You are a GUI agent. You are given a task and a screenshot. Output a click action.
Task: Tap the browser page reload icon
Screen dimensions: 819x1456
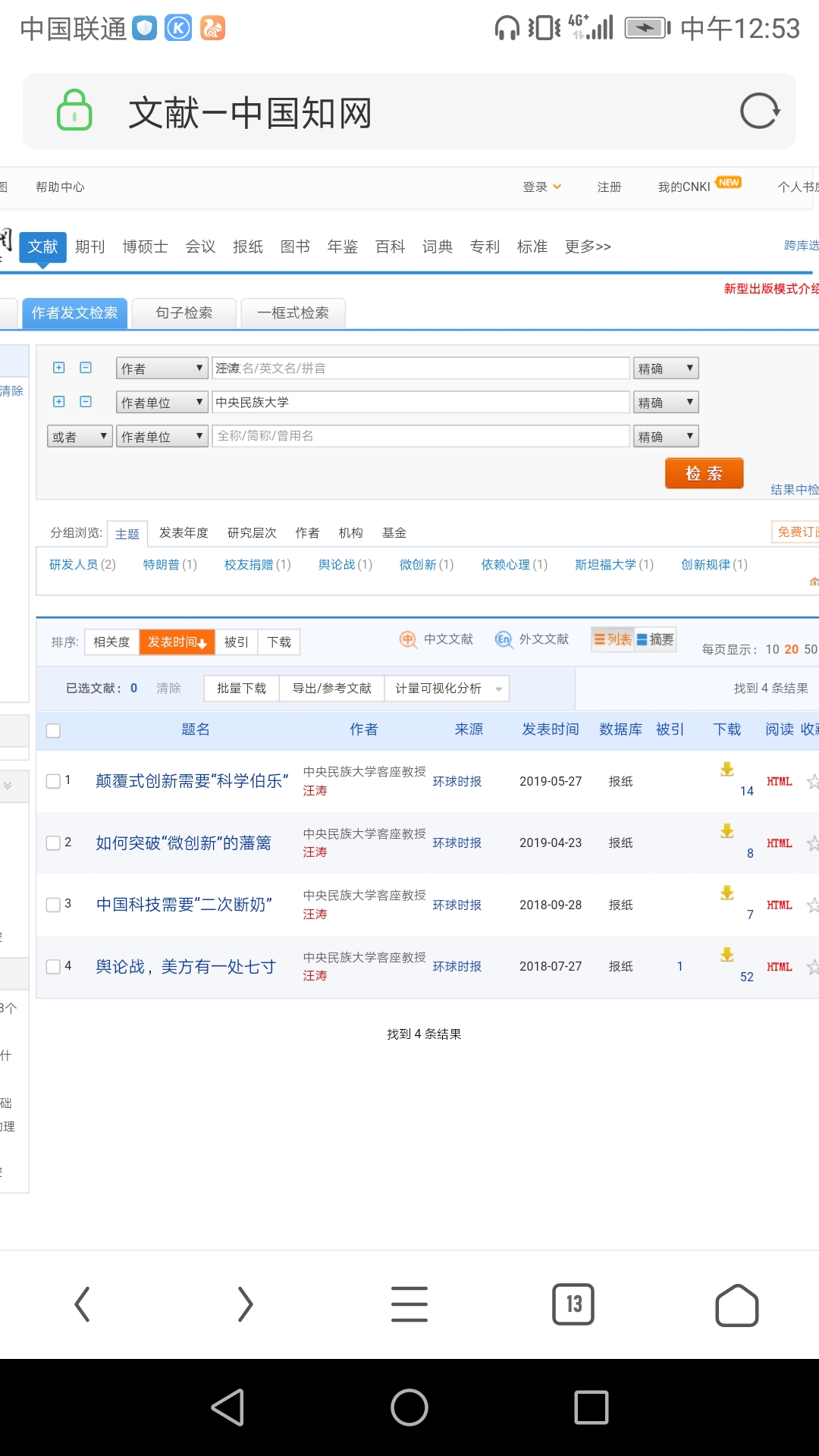tap(759, 111)
